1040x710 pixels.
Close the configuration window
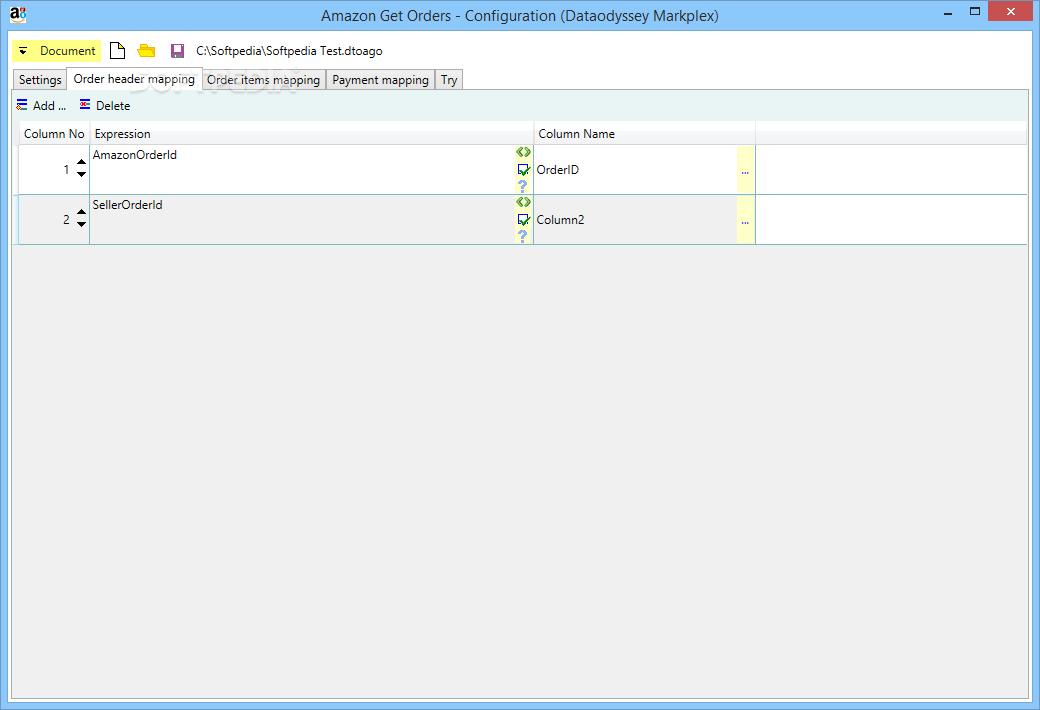pyautogui.click(x=1010, y=11)
